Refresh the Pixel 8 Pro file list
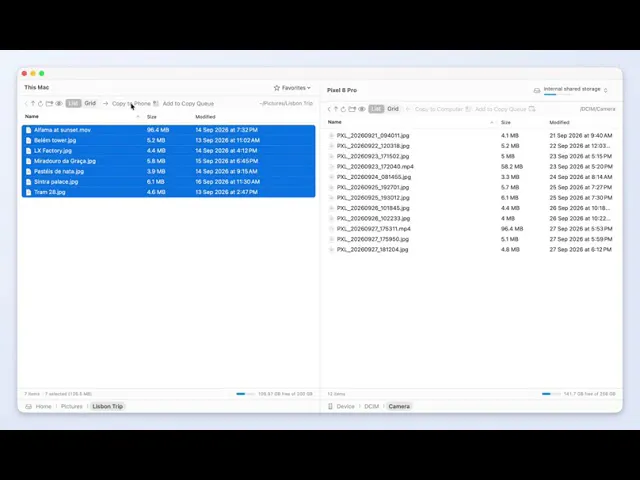This screenshot has width=640, height=480. (x=343, y=109)
